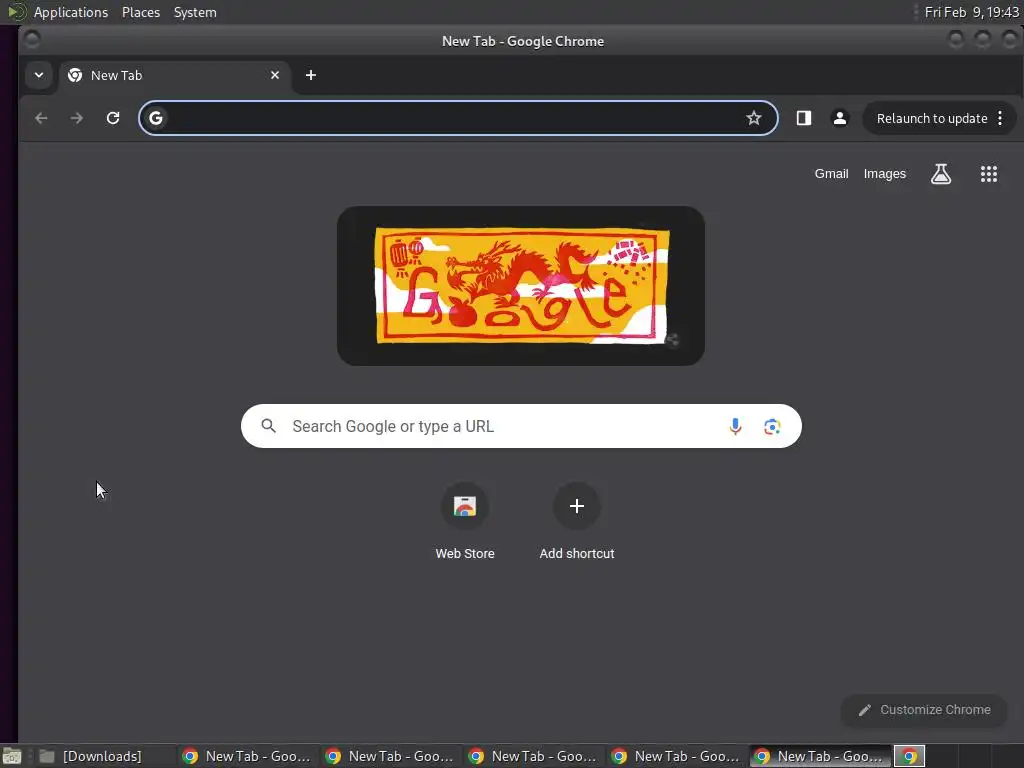
Task: Search by image with Google Lens
Action: click(772, 426)
